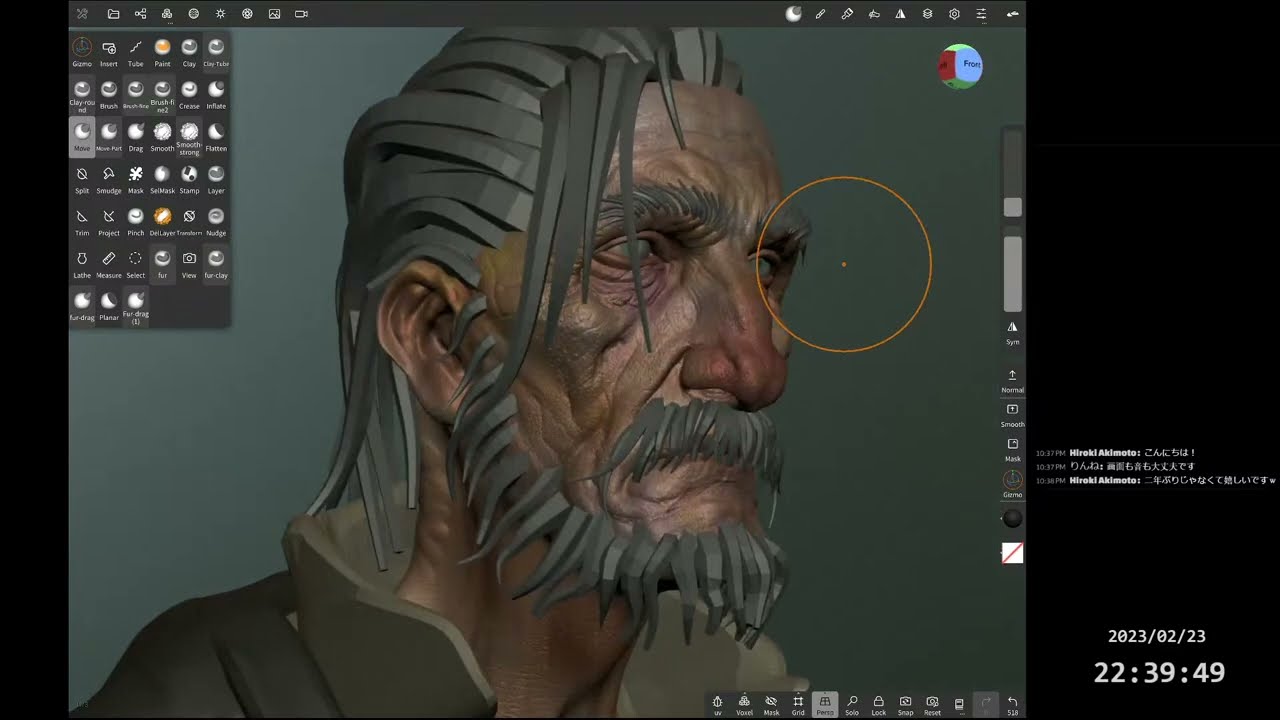Select the fur-clay brush

click(216, 263)
